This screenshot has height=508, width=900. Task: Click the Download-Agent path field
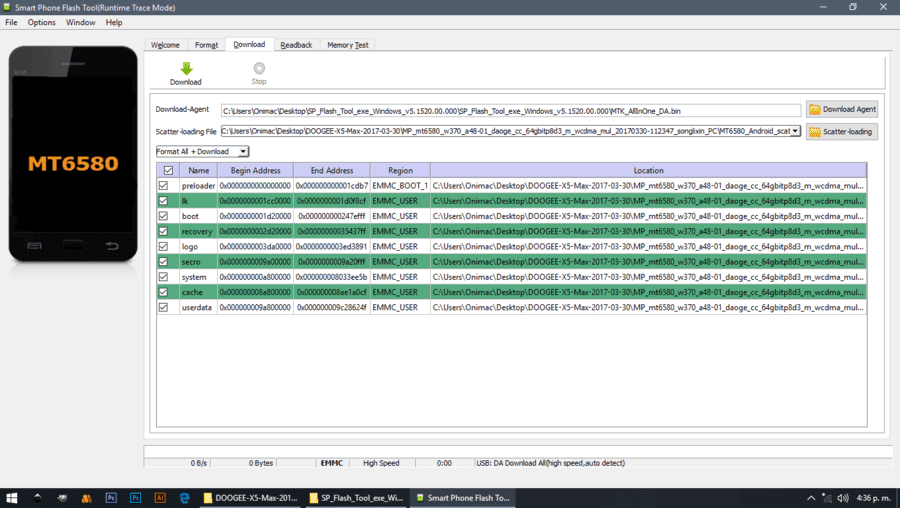tap(510, 111)
